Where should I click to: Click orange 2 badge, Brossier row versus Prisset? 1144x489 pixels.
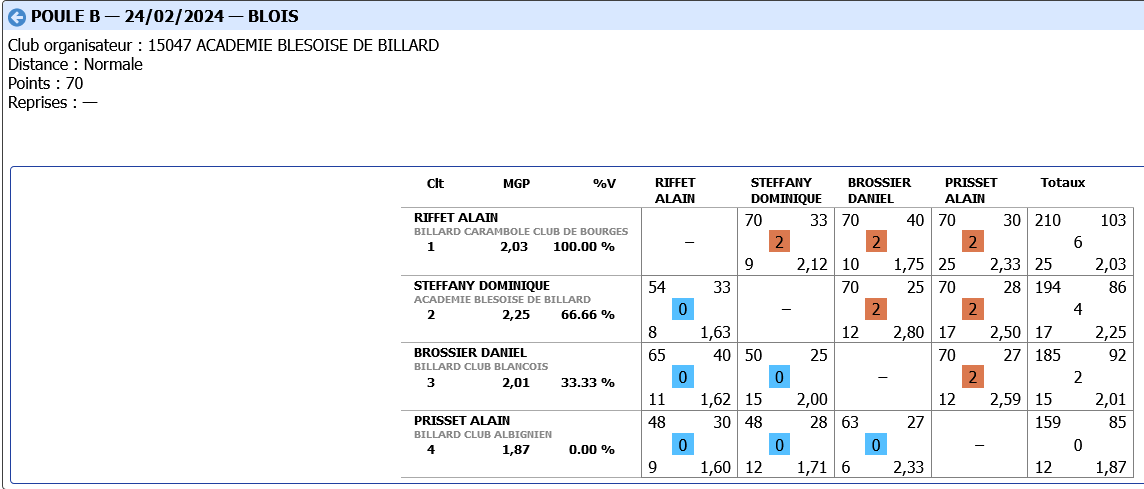click(973, 377)
